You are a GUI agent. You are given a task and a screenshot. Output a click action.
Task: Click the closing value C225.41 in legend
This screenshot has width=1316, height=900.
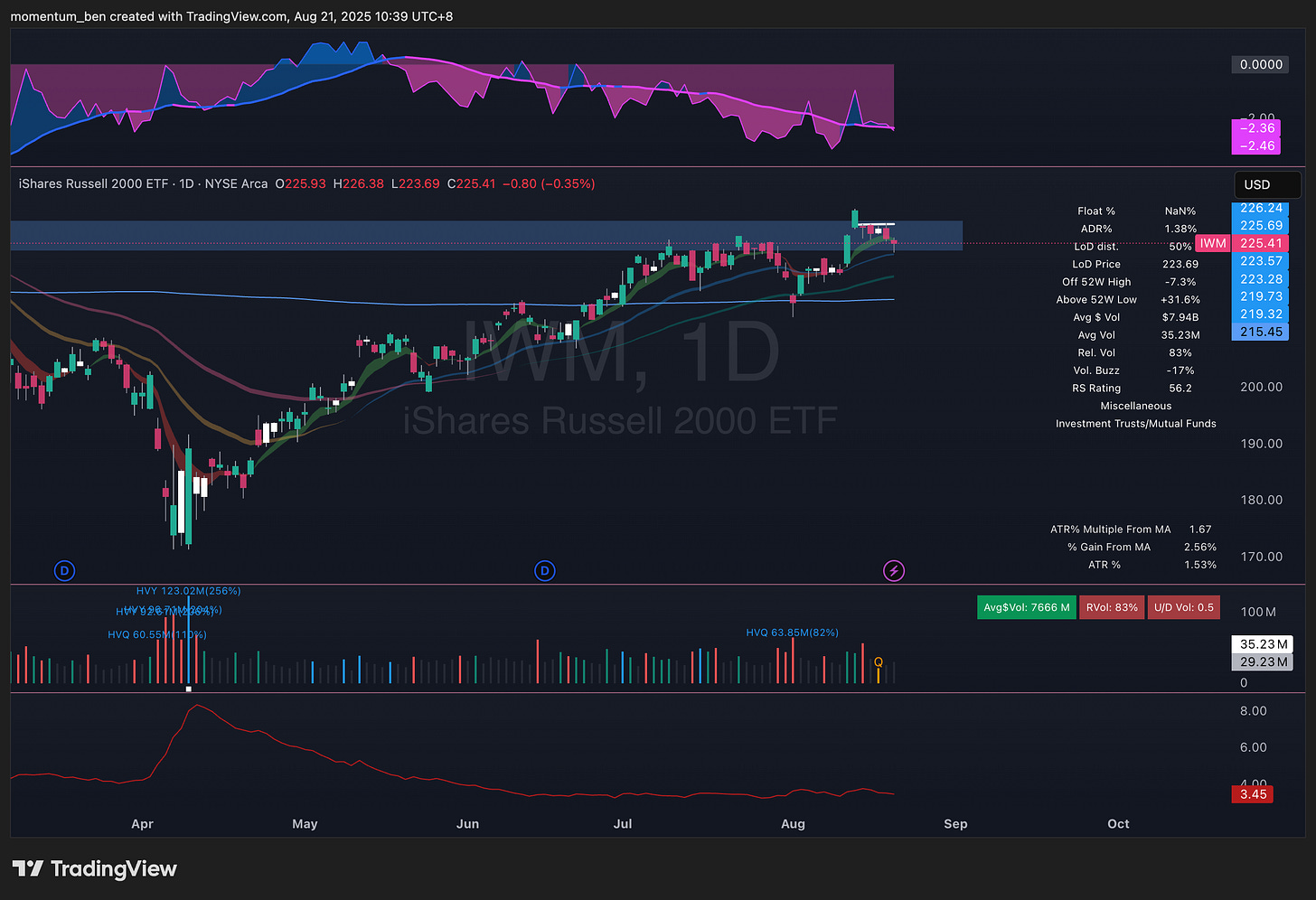[472, 183]
